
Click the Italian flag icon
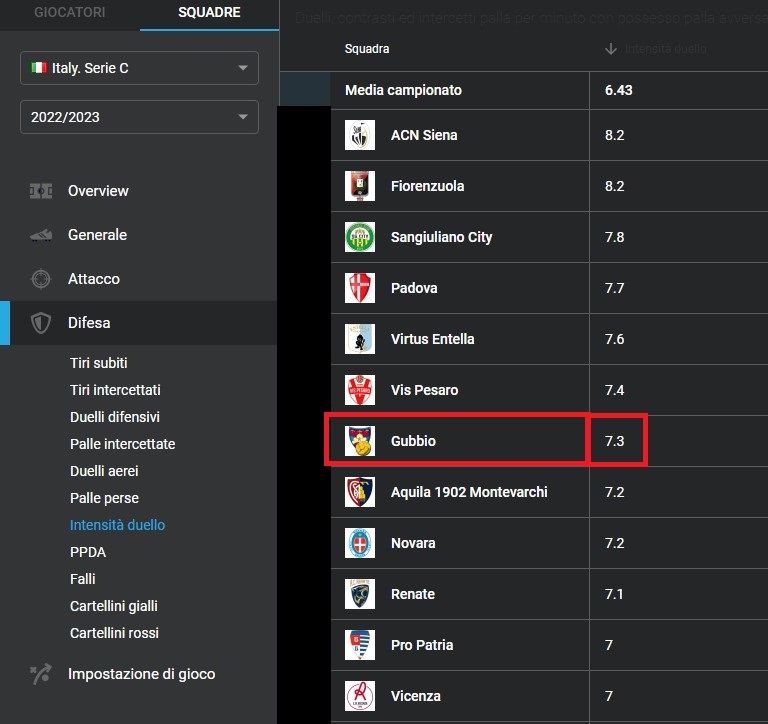[x=39, y=68]
